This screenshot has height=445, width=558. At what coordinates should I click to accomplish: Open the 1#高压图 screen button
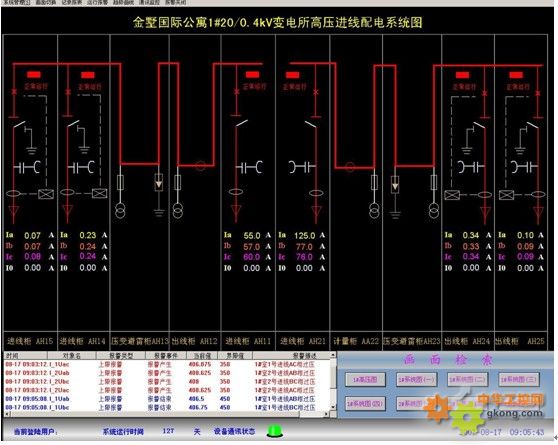coord(365,379)
